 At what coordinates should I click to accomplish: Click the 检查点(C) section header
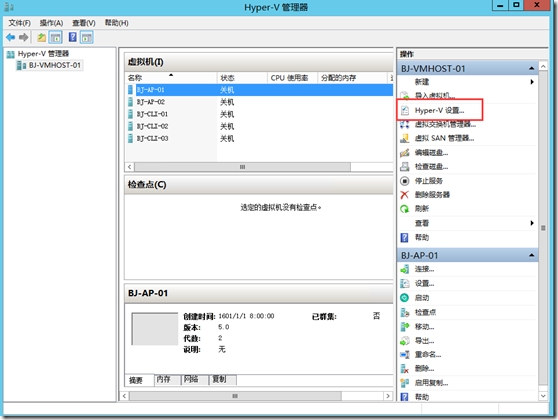(x=259, y=184)
